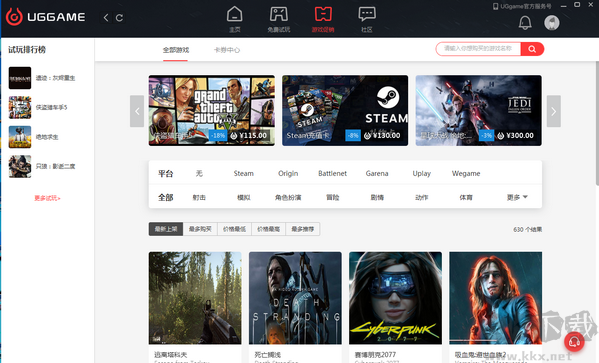599x363 pixels.
Task: Focus the game name search field
Action: pos(478,49)
